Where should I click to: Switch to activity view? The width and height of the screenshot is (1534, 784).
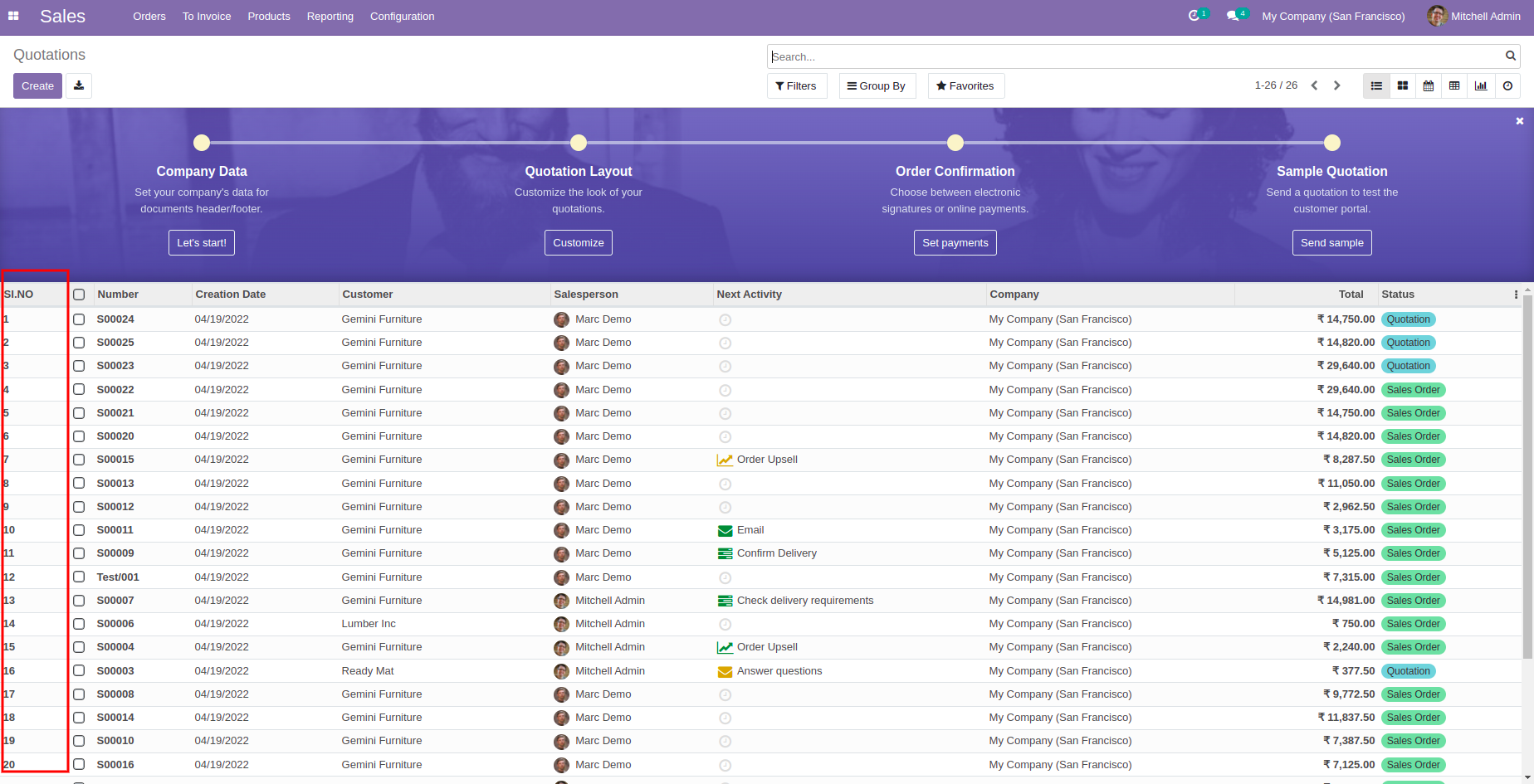tap(1507, 85)
